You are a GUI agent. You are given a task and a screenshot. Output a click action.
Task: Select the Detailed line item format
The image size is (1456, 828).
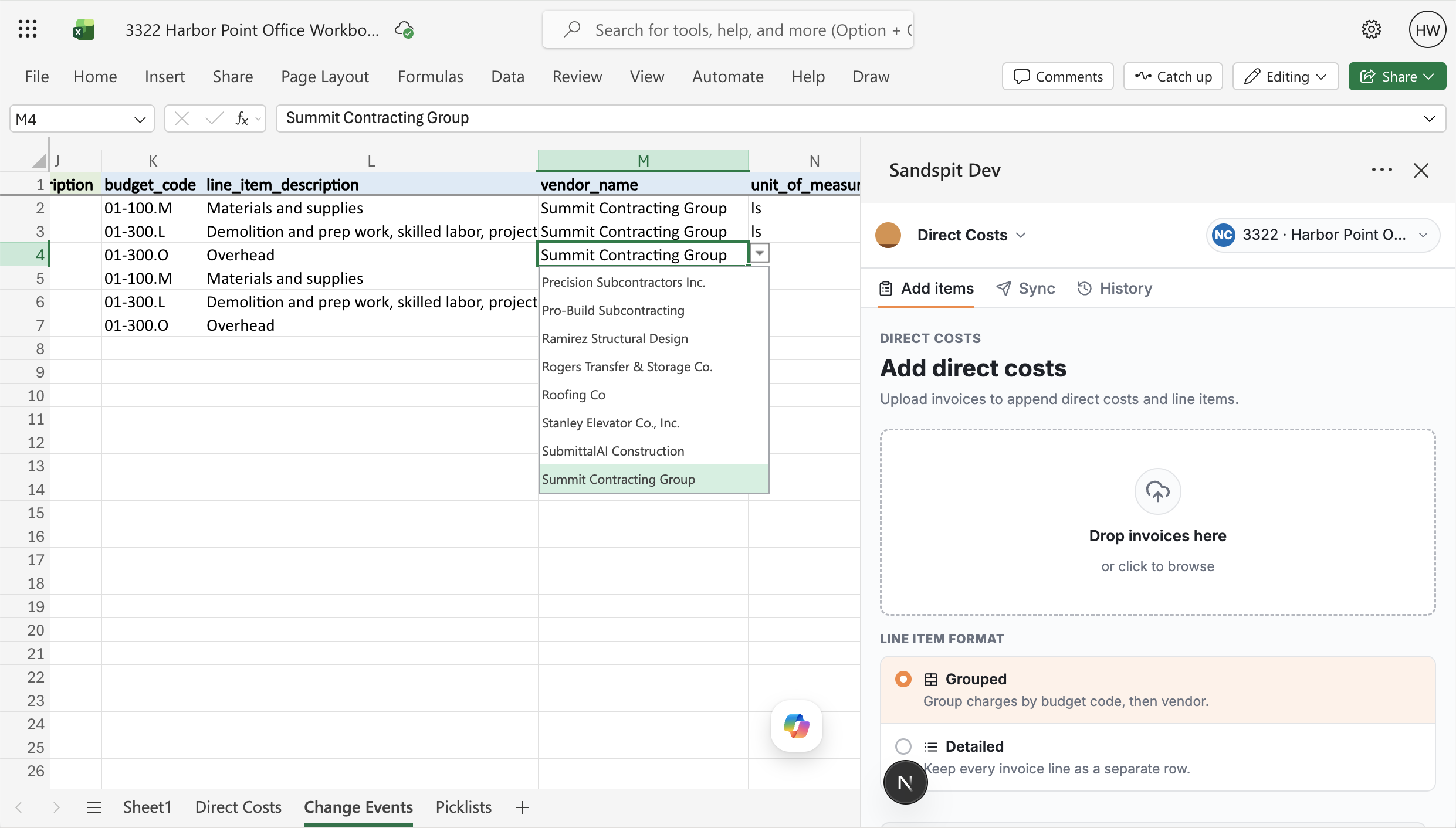[x=1157, y=757]
